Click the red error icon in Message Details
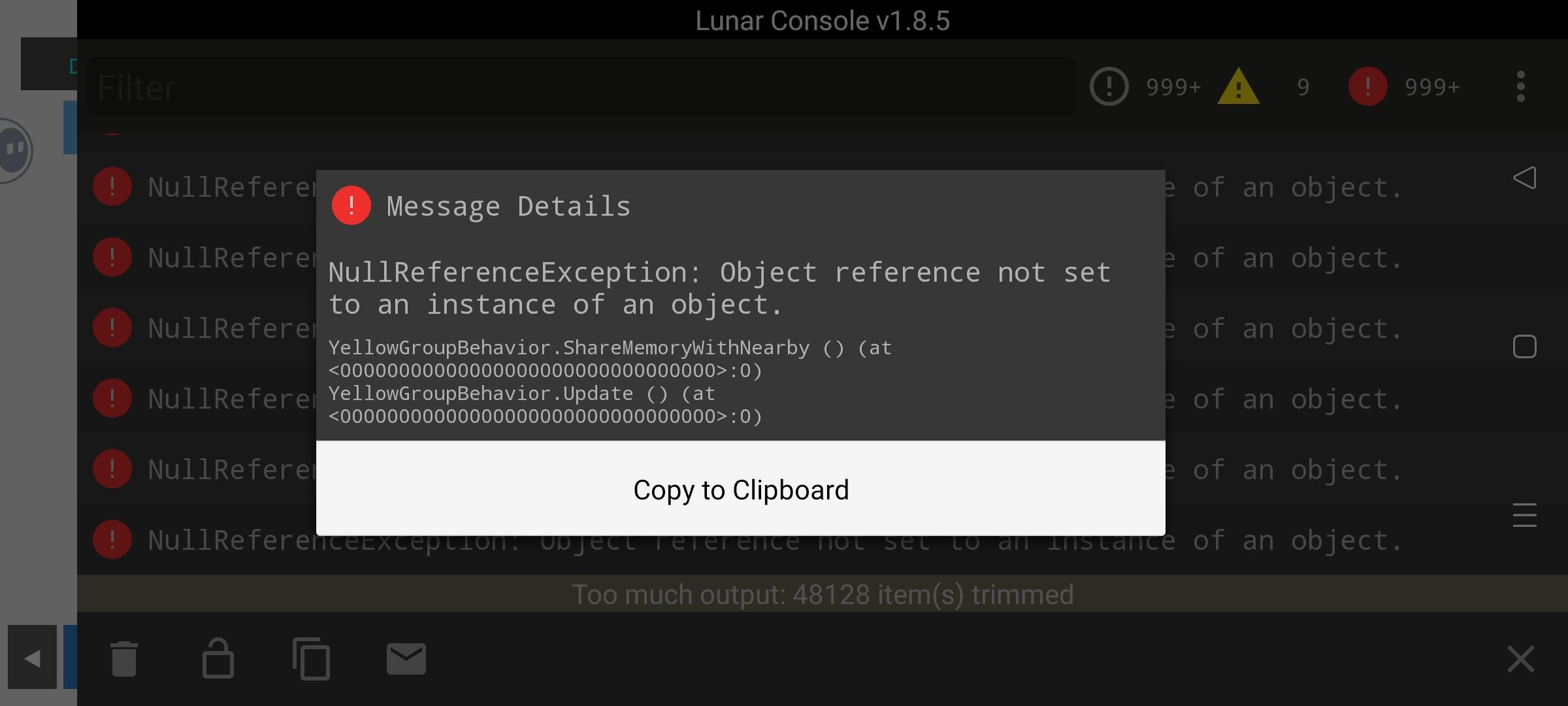 pyautogui.click(x=351, y=205)
